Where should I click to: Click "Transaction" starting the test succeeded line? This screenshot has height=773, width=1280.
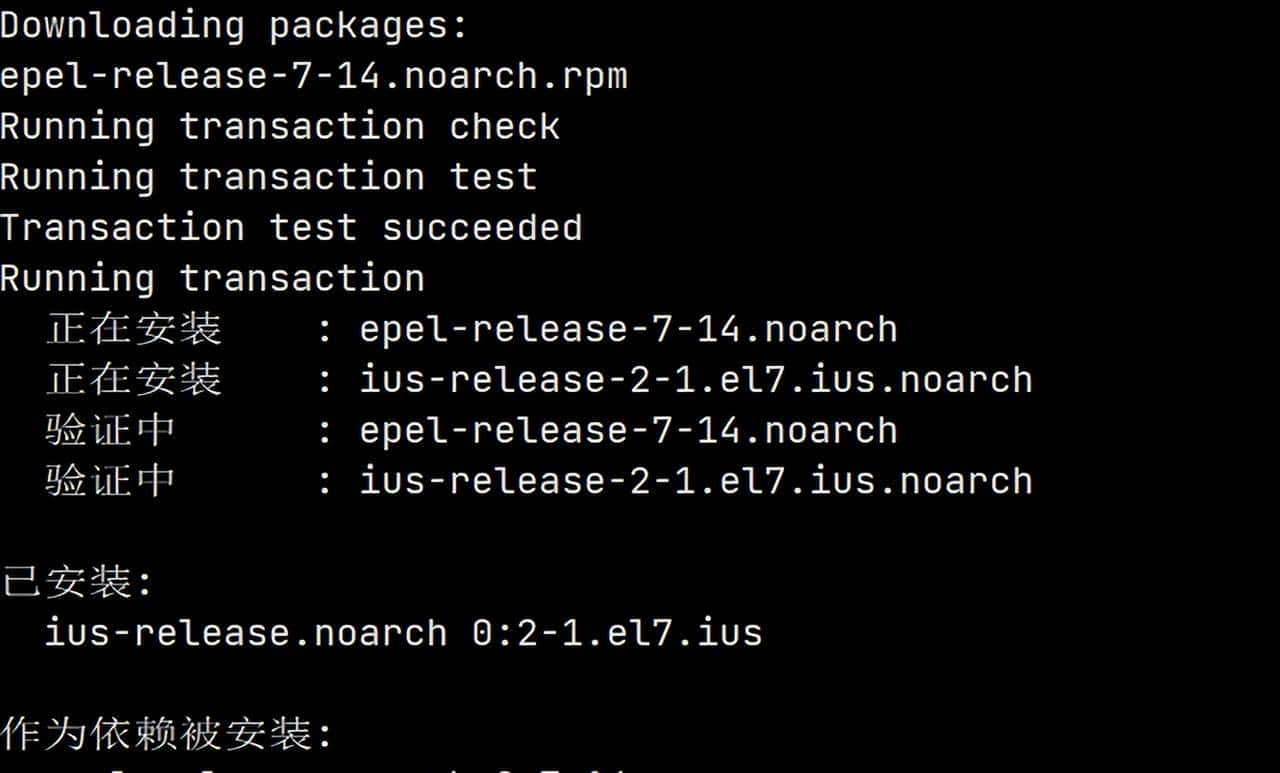click(x=122, y=228)
